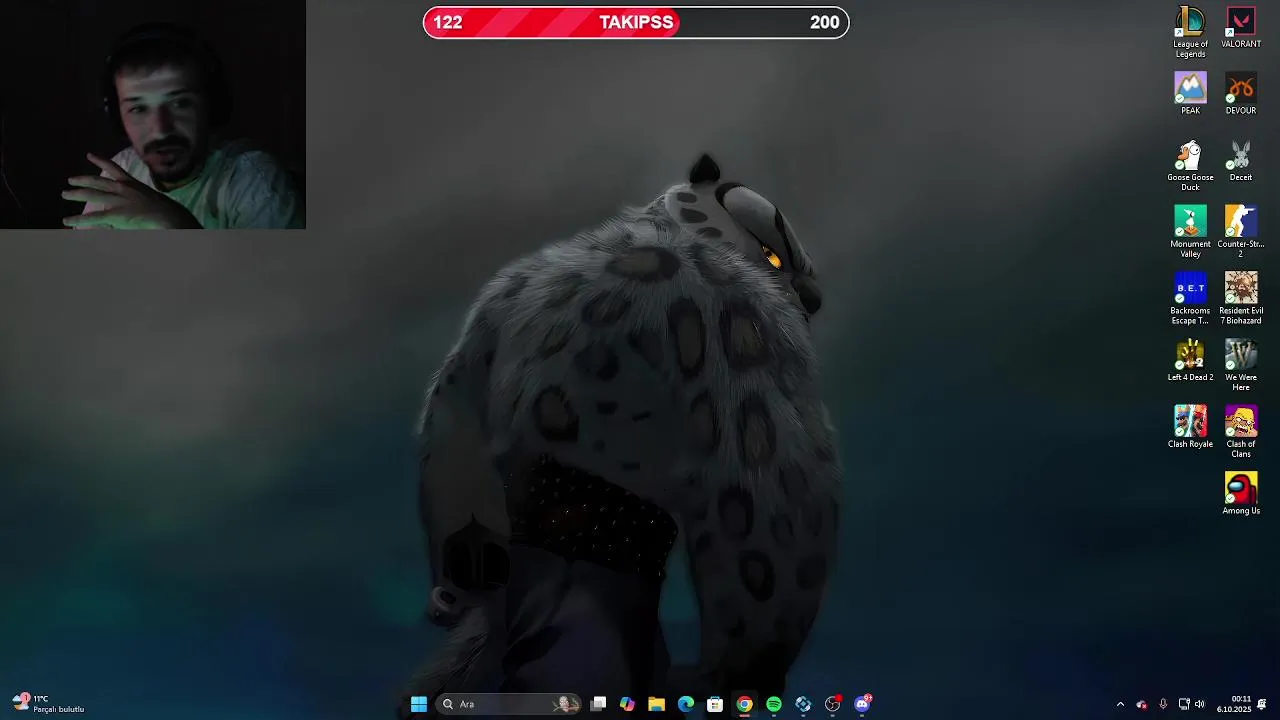Expand the hidden system tray icons chevron
Image resolution: width=1280 pixels, height=720 pixels.
[1120, 704]
